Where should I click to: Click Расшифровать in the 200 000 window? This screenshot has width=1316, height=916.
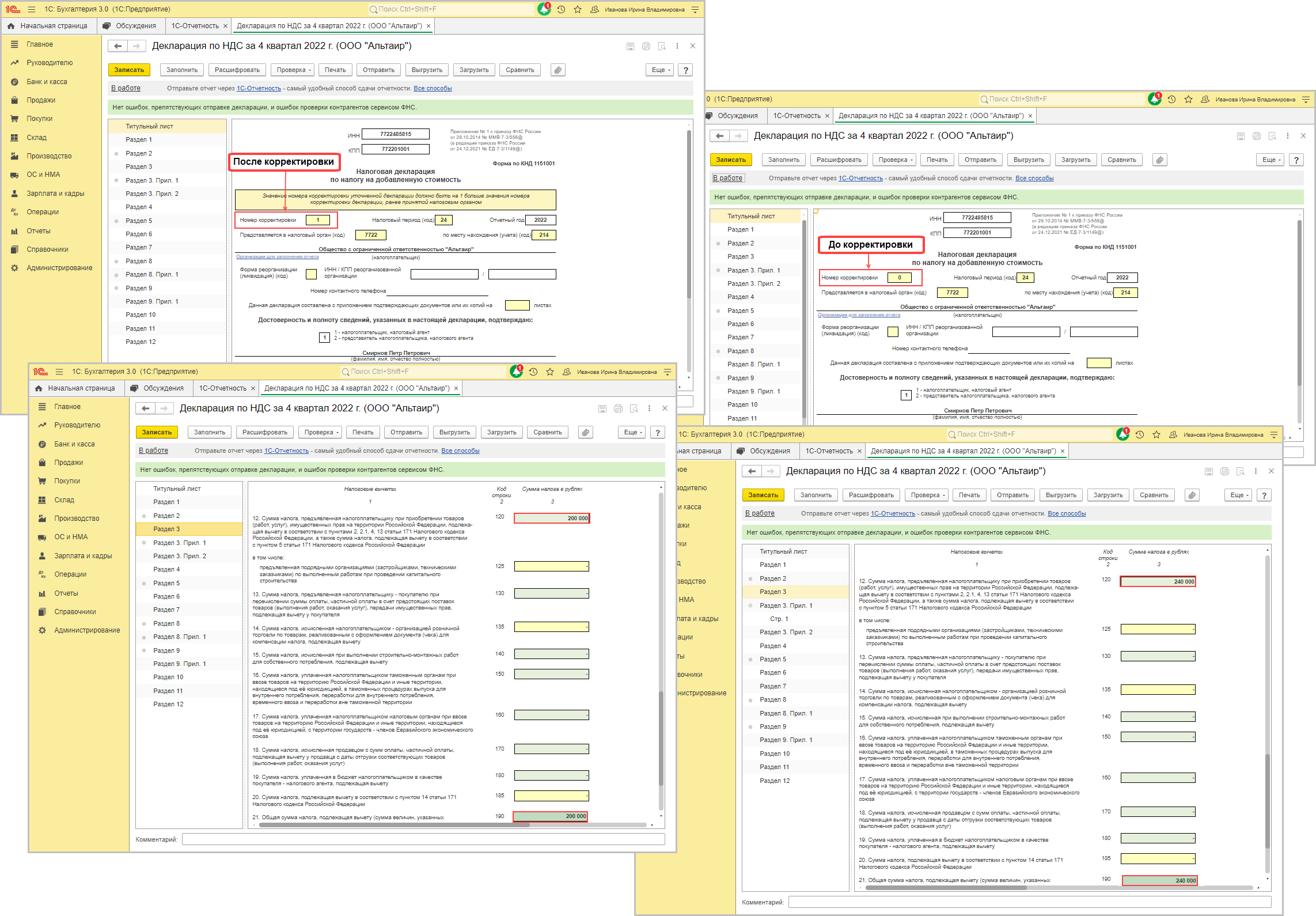[x=264, y=432]
